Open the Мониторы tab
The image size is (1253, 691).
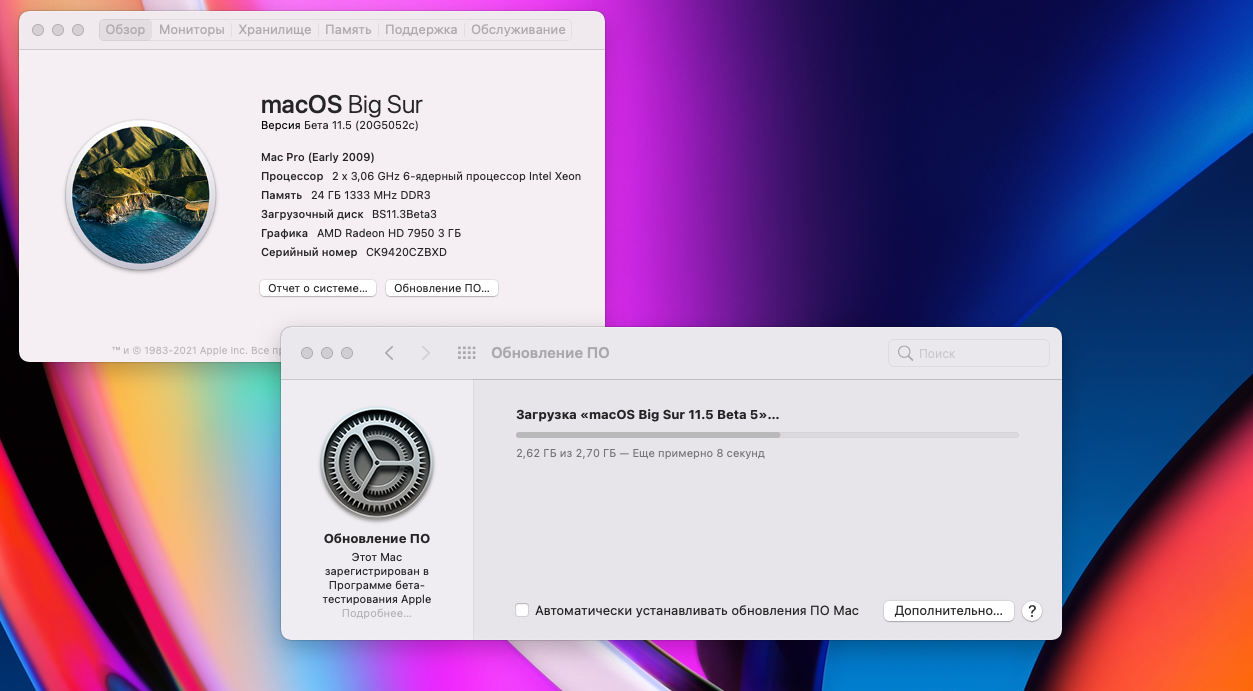point(192,30)
